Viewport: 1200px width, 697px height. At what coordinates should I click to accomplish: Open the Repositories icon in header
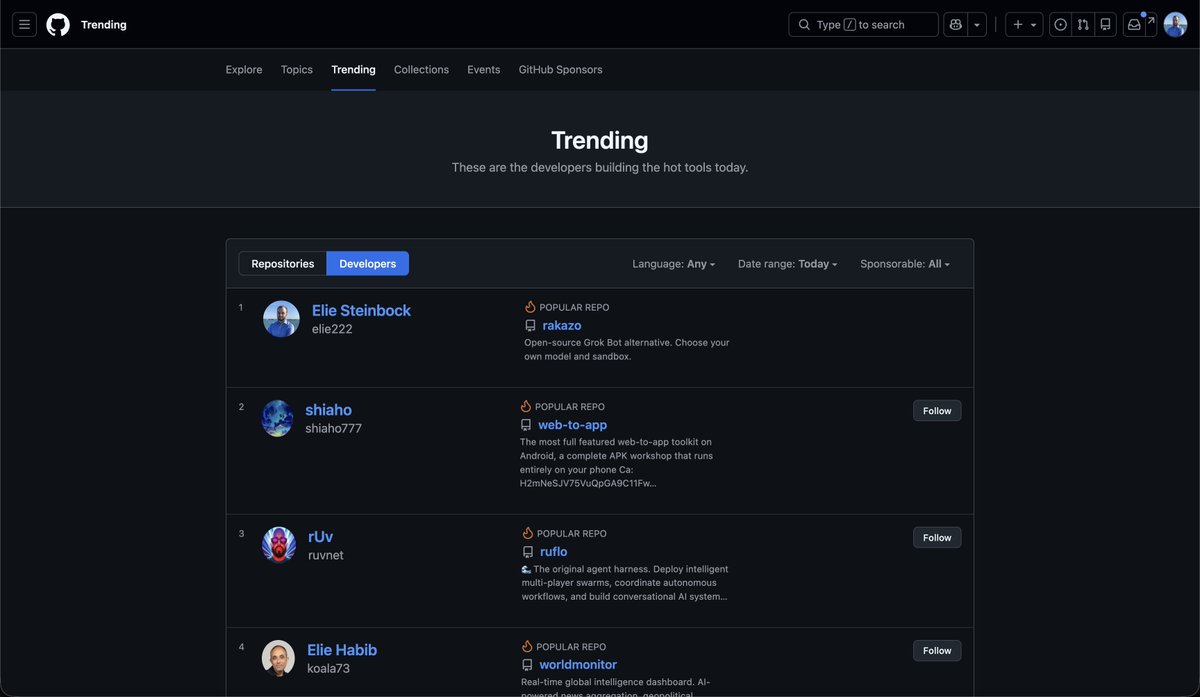tap(1105, 24)
